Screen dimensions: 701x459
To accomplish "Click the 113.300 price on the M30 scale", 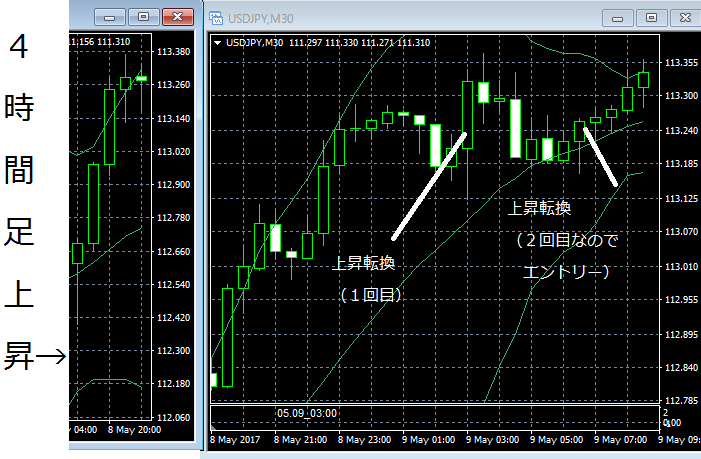I will 681,96.
